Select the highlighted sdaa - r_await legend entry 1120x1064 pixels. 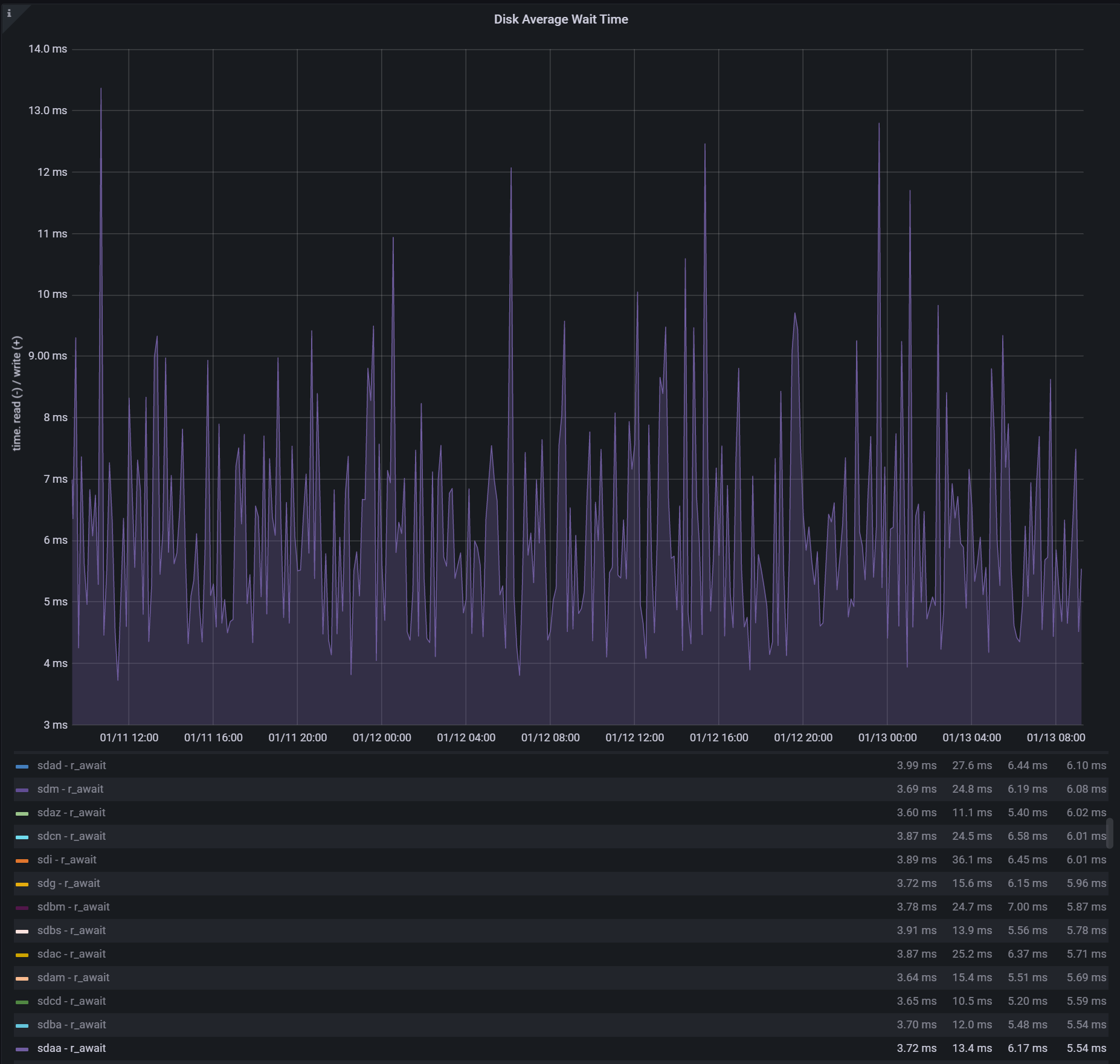click(71, 1048)
